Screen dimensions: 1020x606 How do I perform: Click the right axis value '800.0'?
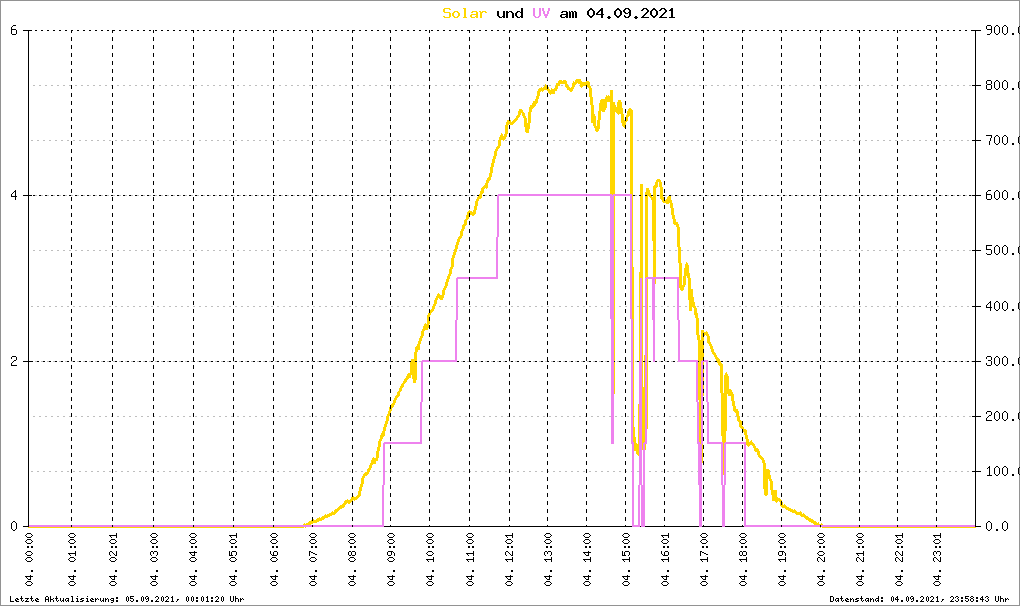pyautogui.click(x=1002, y=85)
